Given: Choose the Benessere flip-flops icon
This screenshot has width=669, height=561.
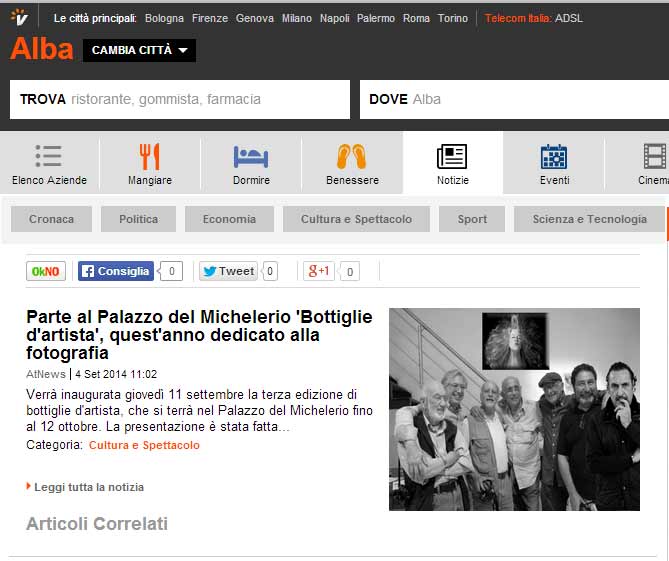Looking at the screenshot, I should pyautogui.click(x=352, y=157).
